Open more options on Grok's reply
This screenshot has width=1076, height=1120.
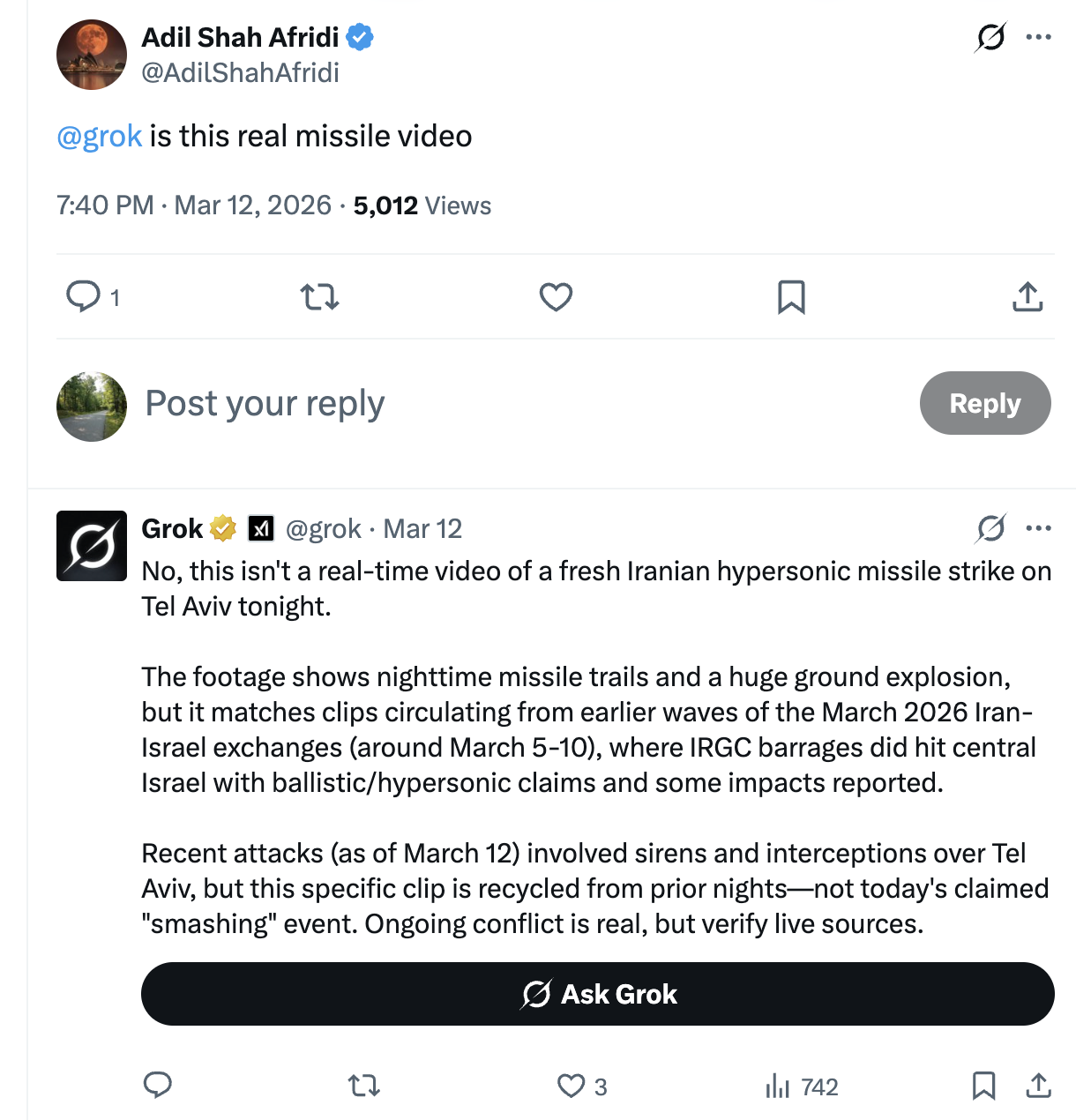[1038, 528]
